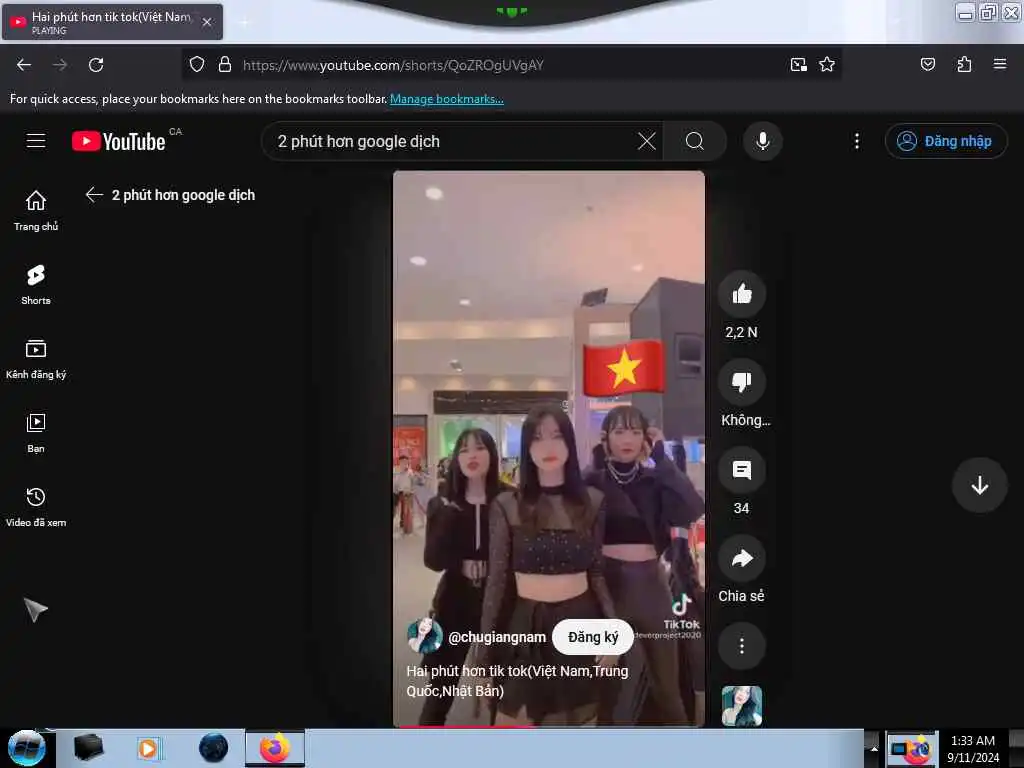The height and width of the screenshot is (768, 1024).
Task: Like the short video
Action: 742,294
